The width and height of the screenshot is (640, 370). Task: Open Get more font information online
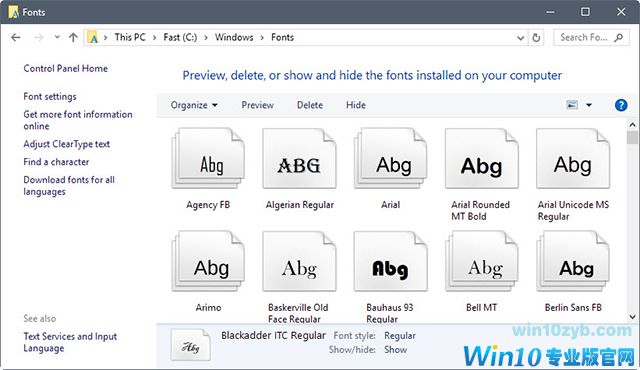click(x=78, y=120)
